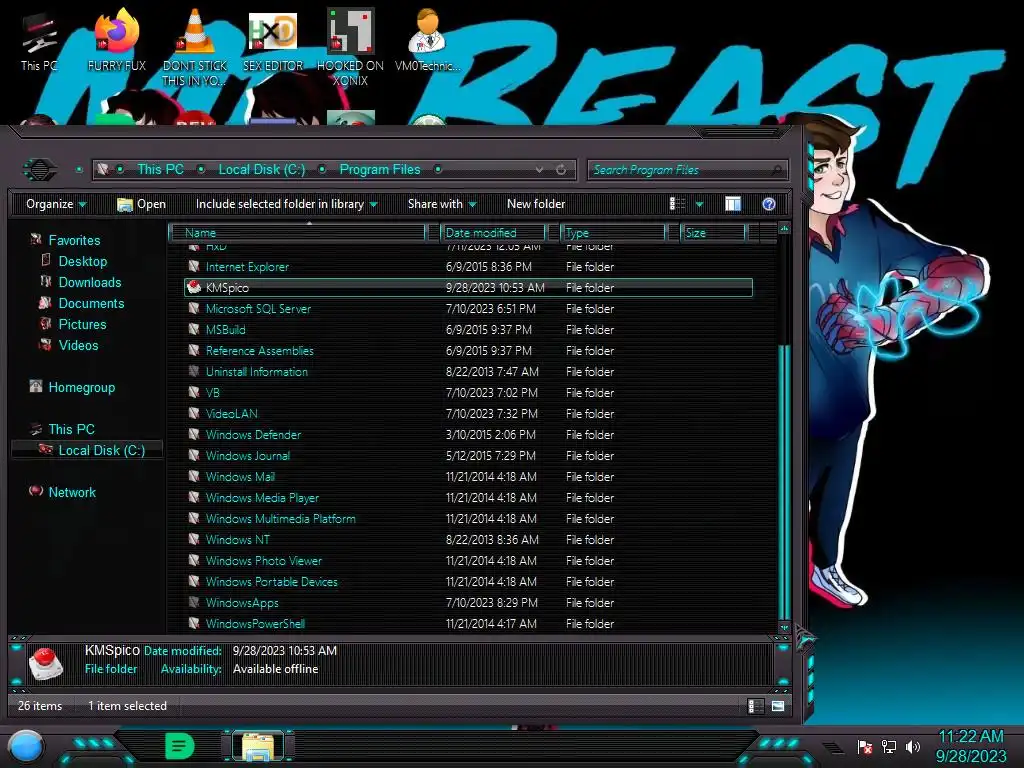Open the view options dropdown arrow

point(699,204)
